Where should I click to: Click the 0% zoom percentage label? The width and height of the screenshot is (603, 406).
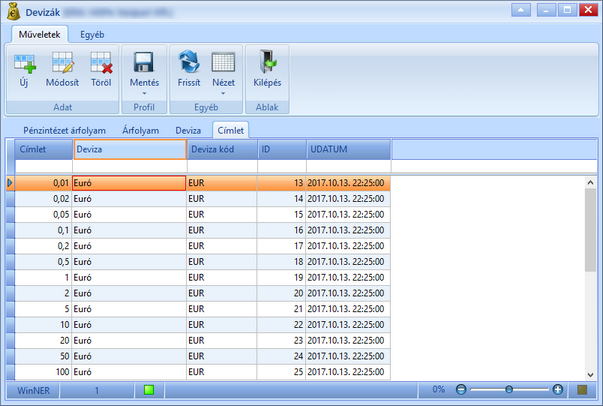tap(438, 389)
